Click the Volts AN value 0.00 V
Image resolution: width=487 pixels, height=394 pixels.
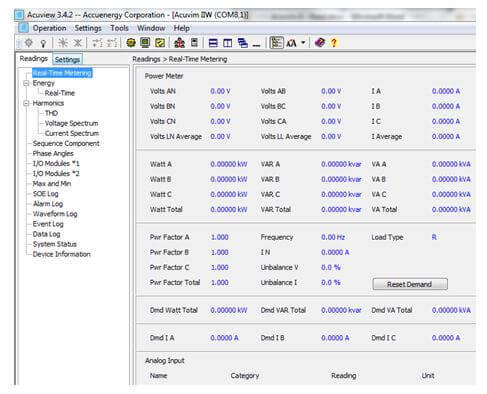coord(220,91)
